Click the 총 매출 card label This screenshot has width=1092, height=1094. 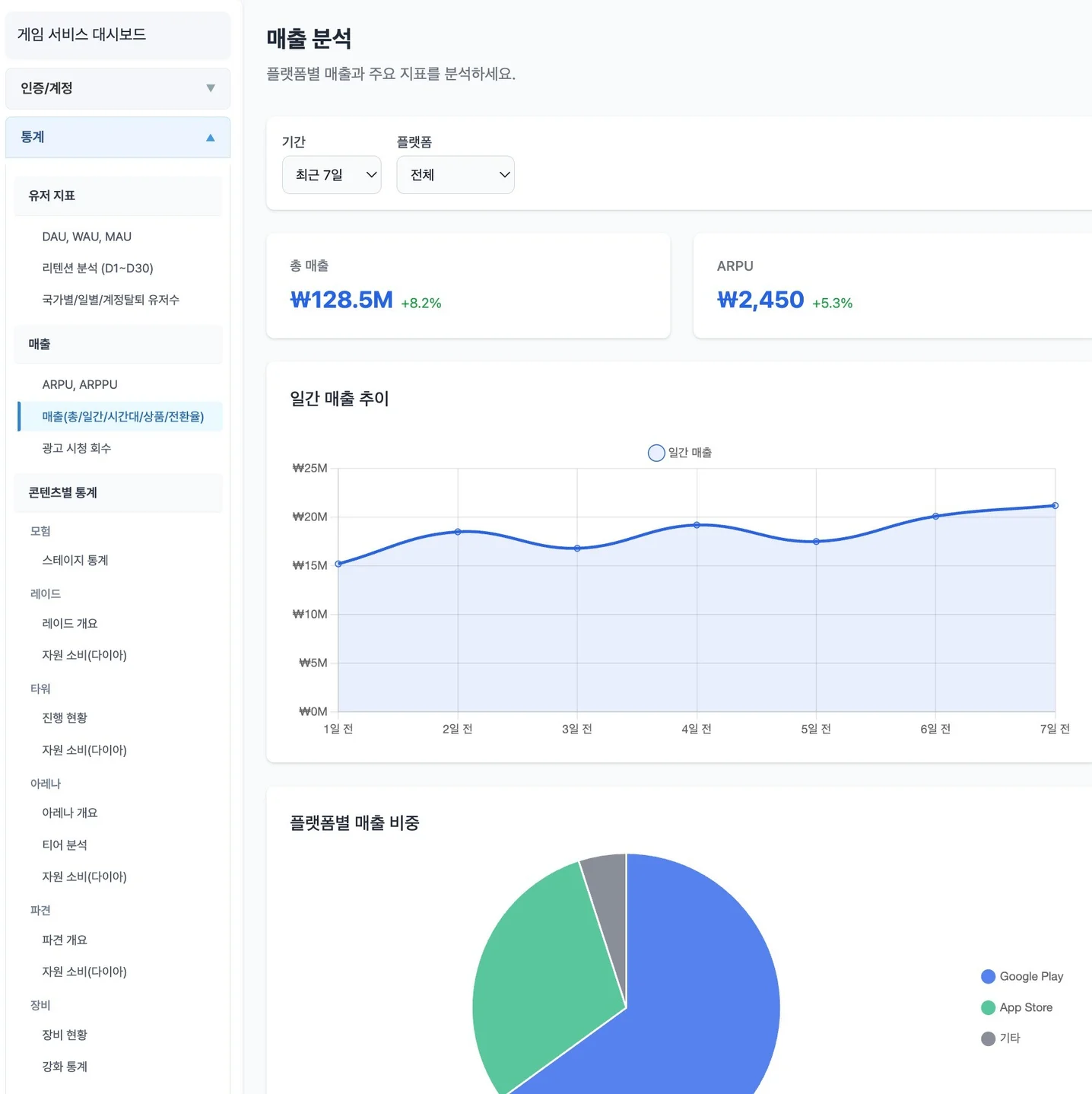click(x=309, y=266)
